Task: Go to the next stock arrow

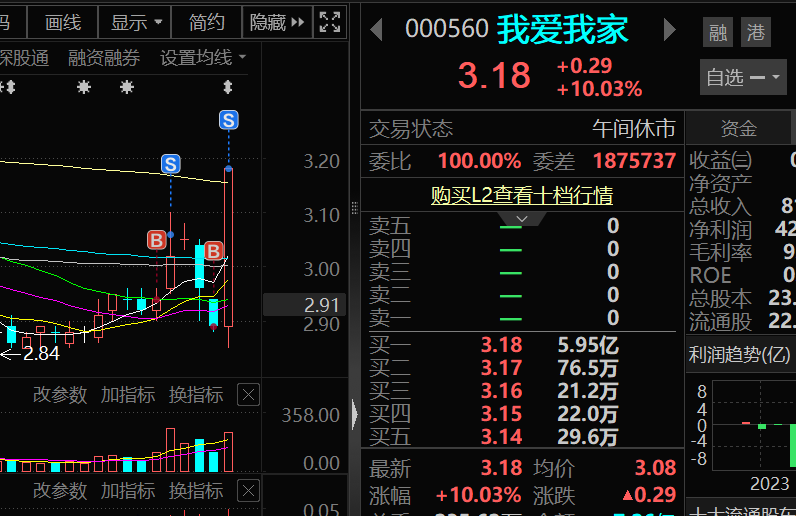Action: [x=670, y=30]
